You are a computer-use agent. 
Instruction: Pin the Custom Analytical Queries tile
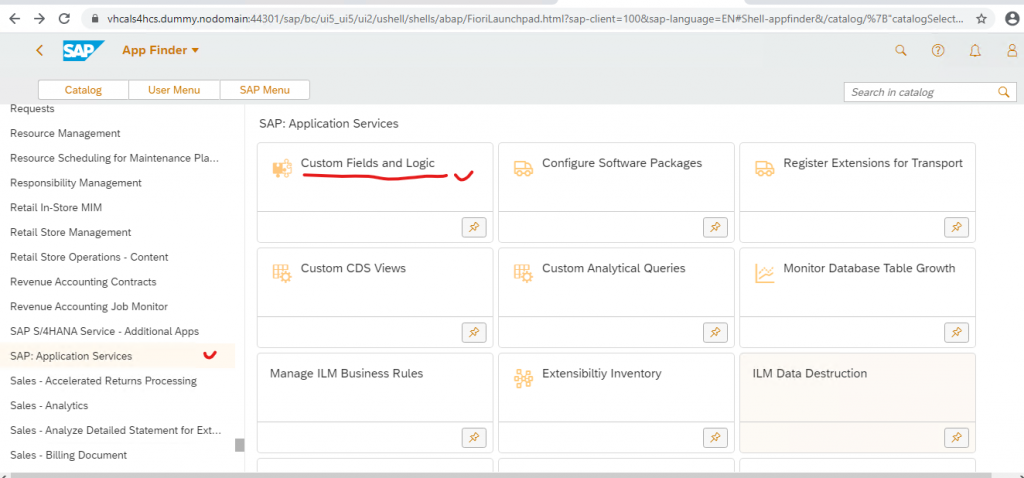click(715, 332)
